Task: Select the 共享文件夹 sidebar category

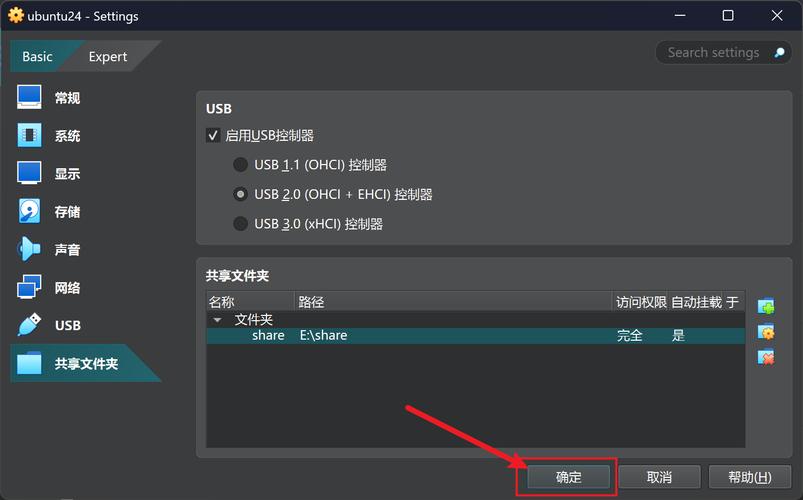Action: pos(72,363)
